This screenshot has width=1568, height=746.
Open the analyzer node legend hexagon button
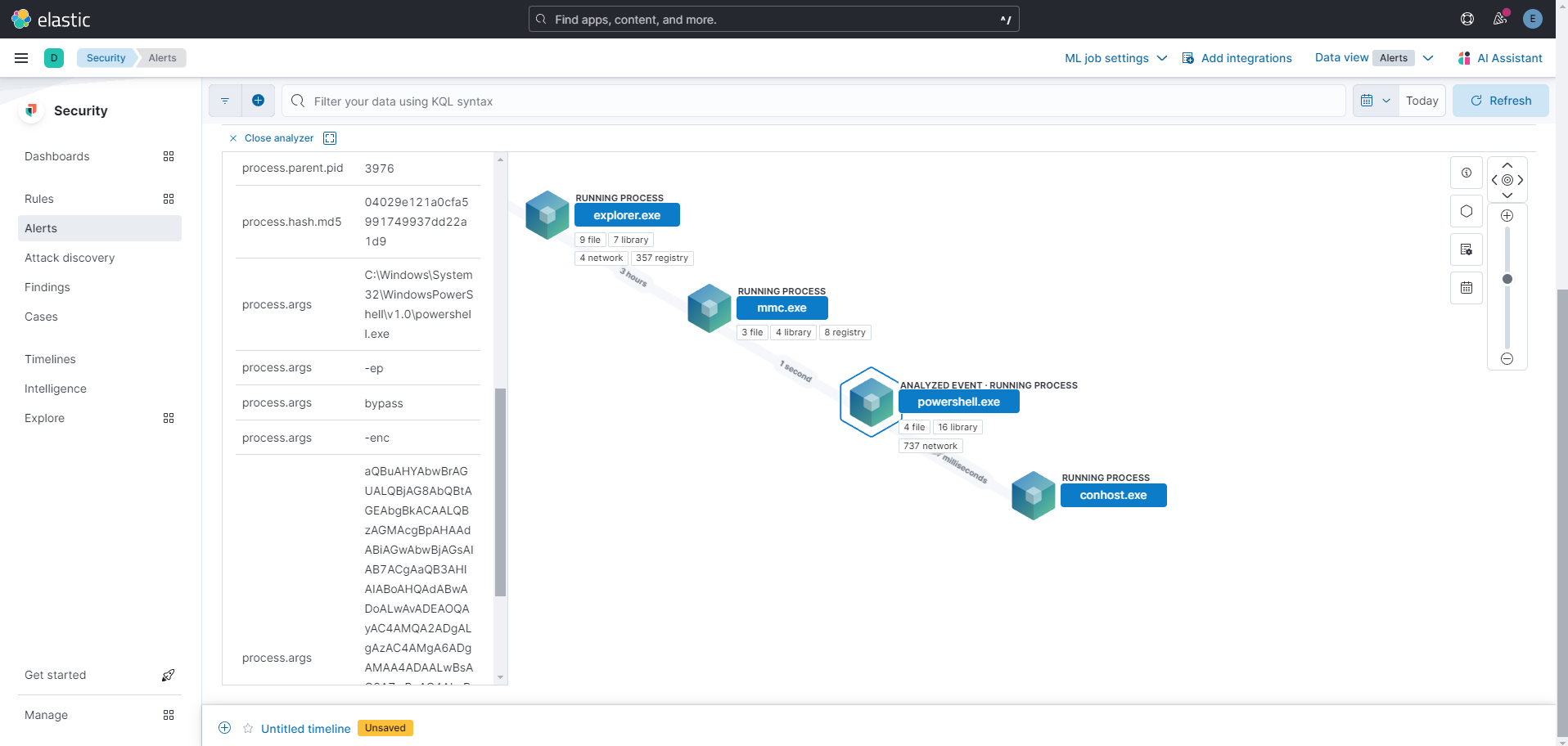pyautogui.click(x=1466, y=211)
